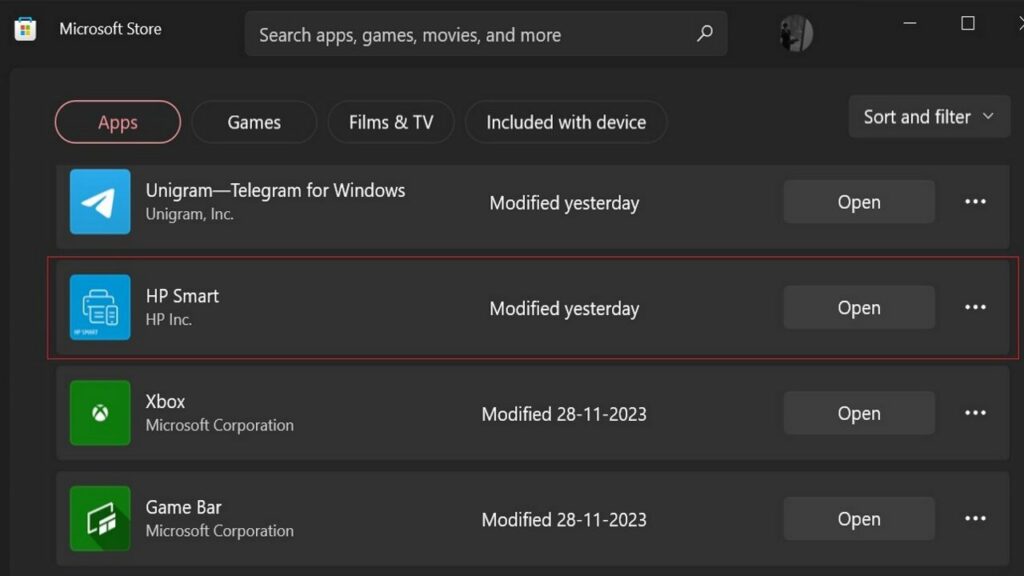The image size is (1024, 576).
Task: Launch Unigram with its Open button
Action: click(858, 202)
